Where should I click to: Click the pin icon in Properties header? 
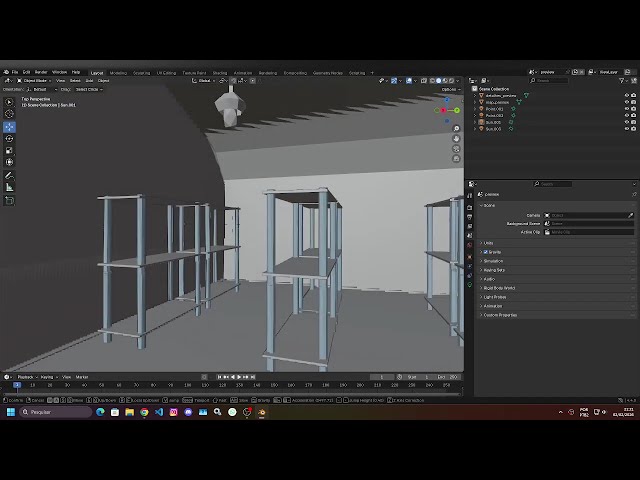tap(634, 194)
